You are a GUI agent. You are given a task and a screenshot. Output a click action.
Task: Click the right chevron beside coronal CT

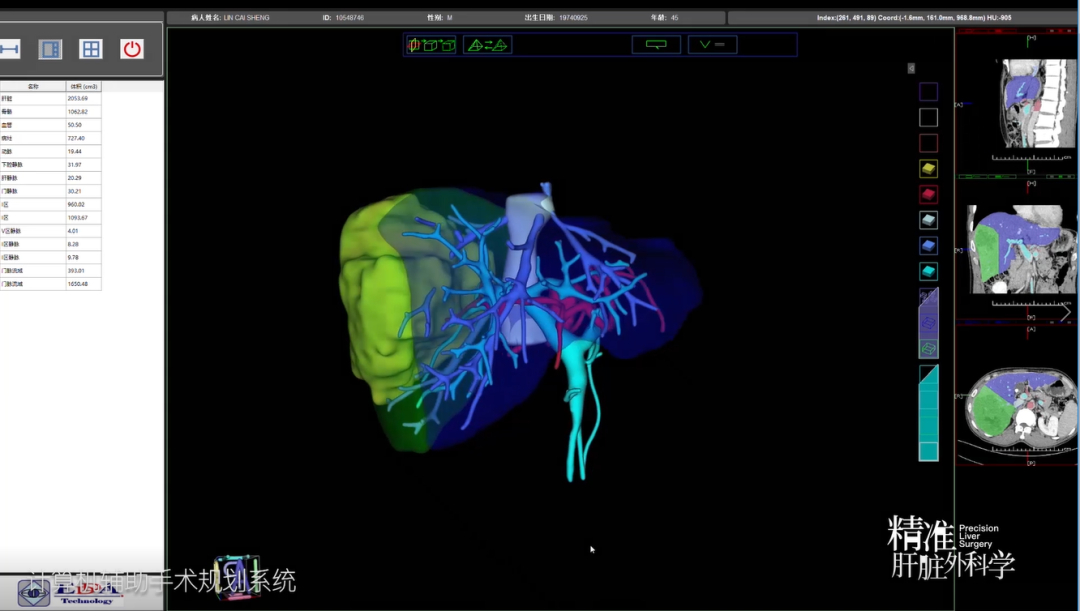click(1066, 313)
